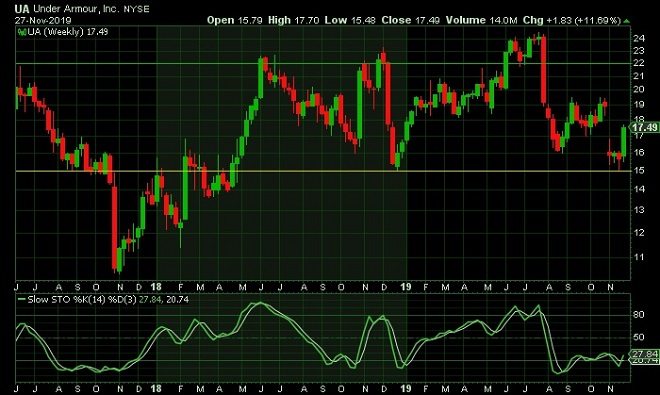Click the 27.84 stochastic value tag
This screenshot has width=660, height=395.
[645, 354]
